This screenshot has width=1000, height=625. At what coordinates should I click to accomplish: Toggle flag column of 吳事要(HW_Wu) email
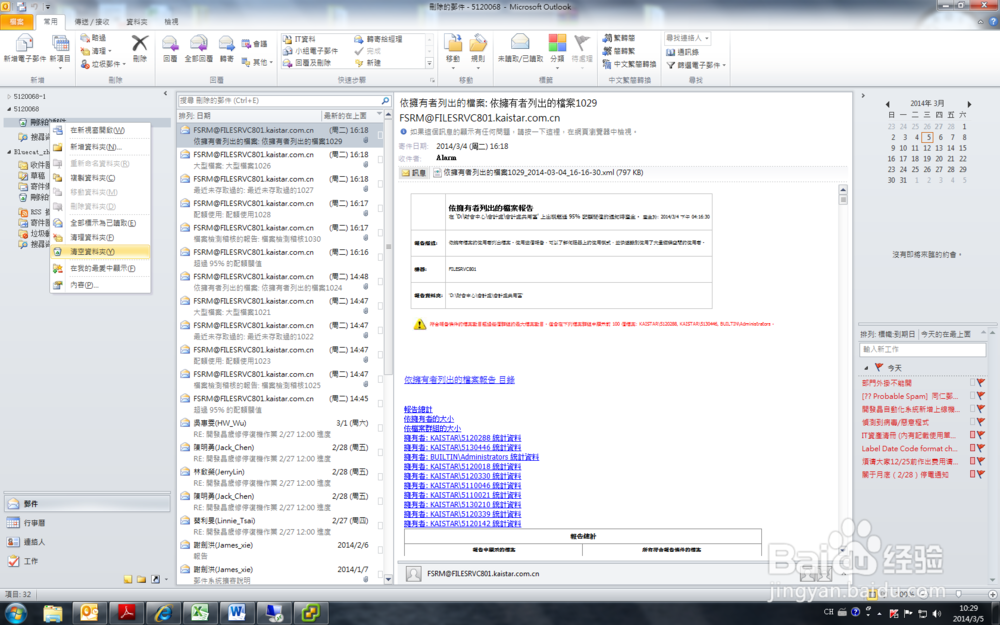click(x=380, y=429)
